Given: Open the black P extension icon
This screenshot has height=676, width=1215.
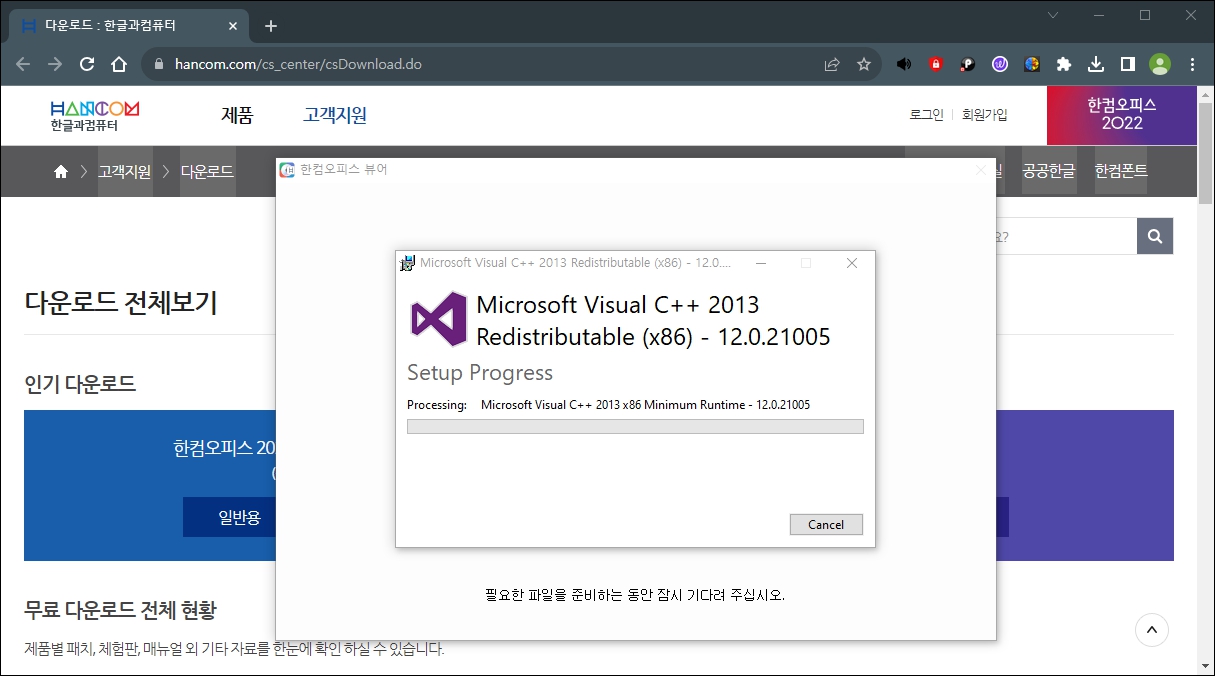Looking at the screenshot, I should (968, 64).
